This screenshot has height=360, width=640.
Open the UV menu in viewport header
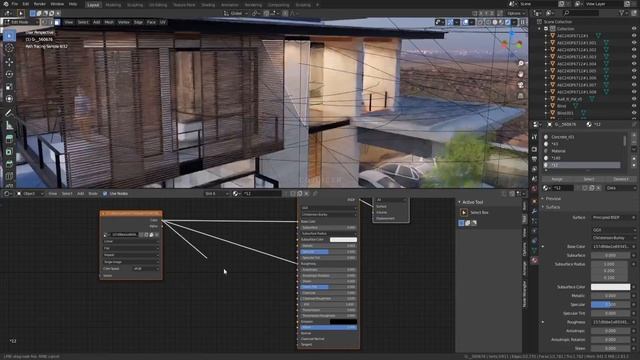coord(163,22)
